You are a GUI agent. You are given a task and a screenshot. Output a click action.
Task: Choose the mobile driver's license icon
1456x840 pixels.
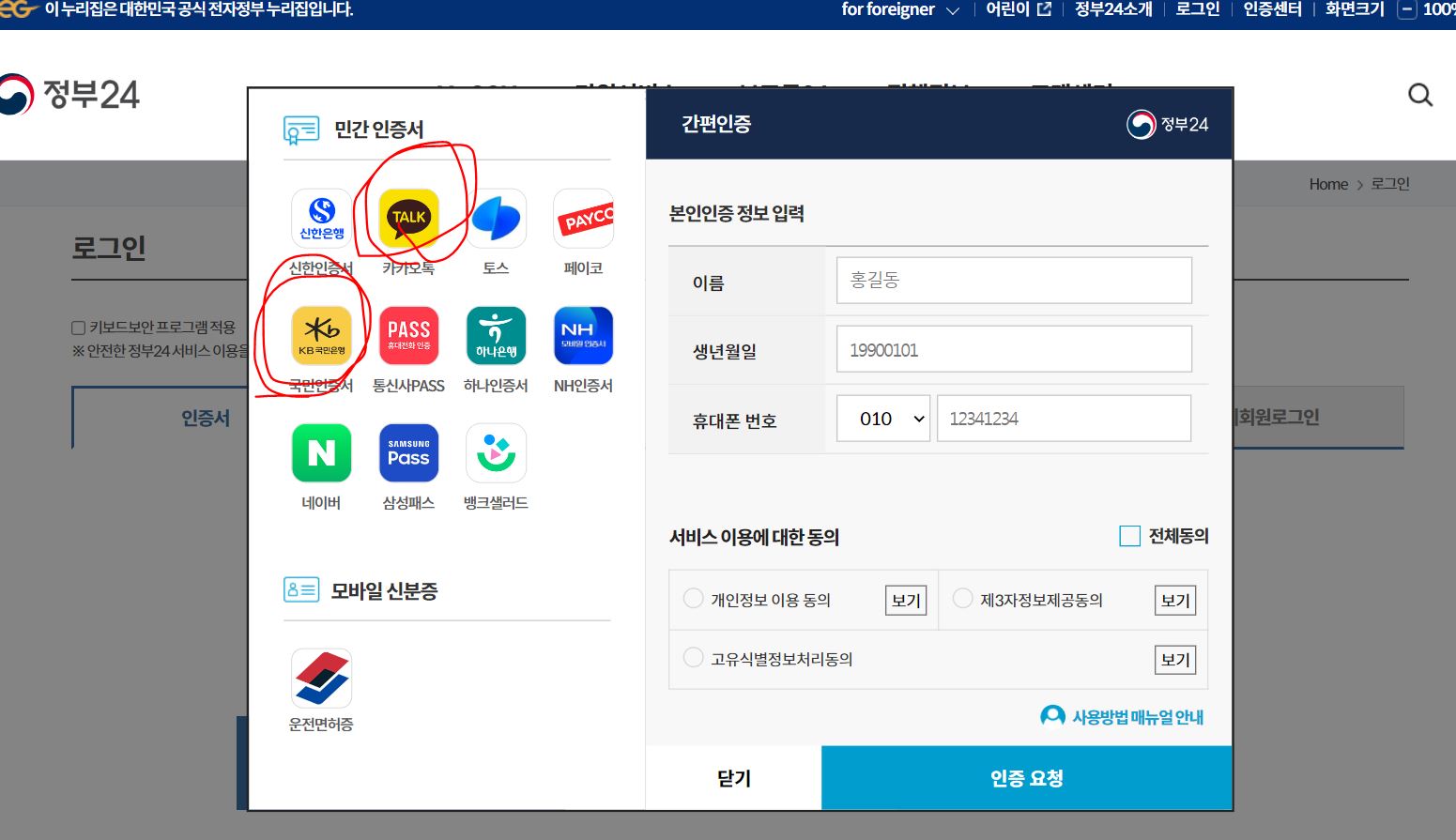point(321,679)
